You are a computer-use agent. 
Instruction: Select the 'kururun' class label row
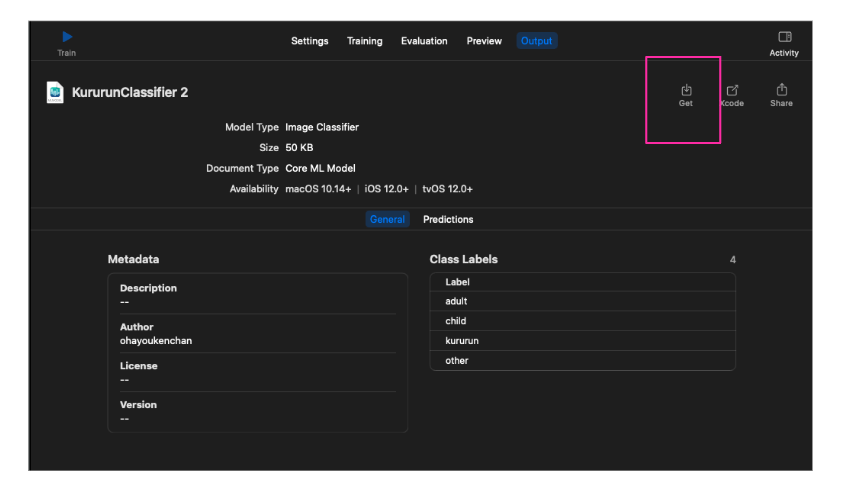pos(582,341)
